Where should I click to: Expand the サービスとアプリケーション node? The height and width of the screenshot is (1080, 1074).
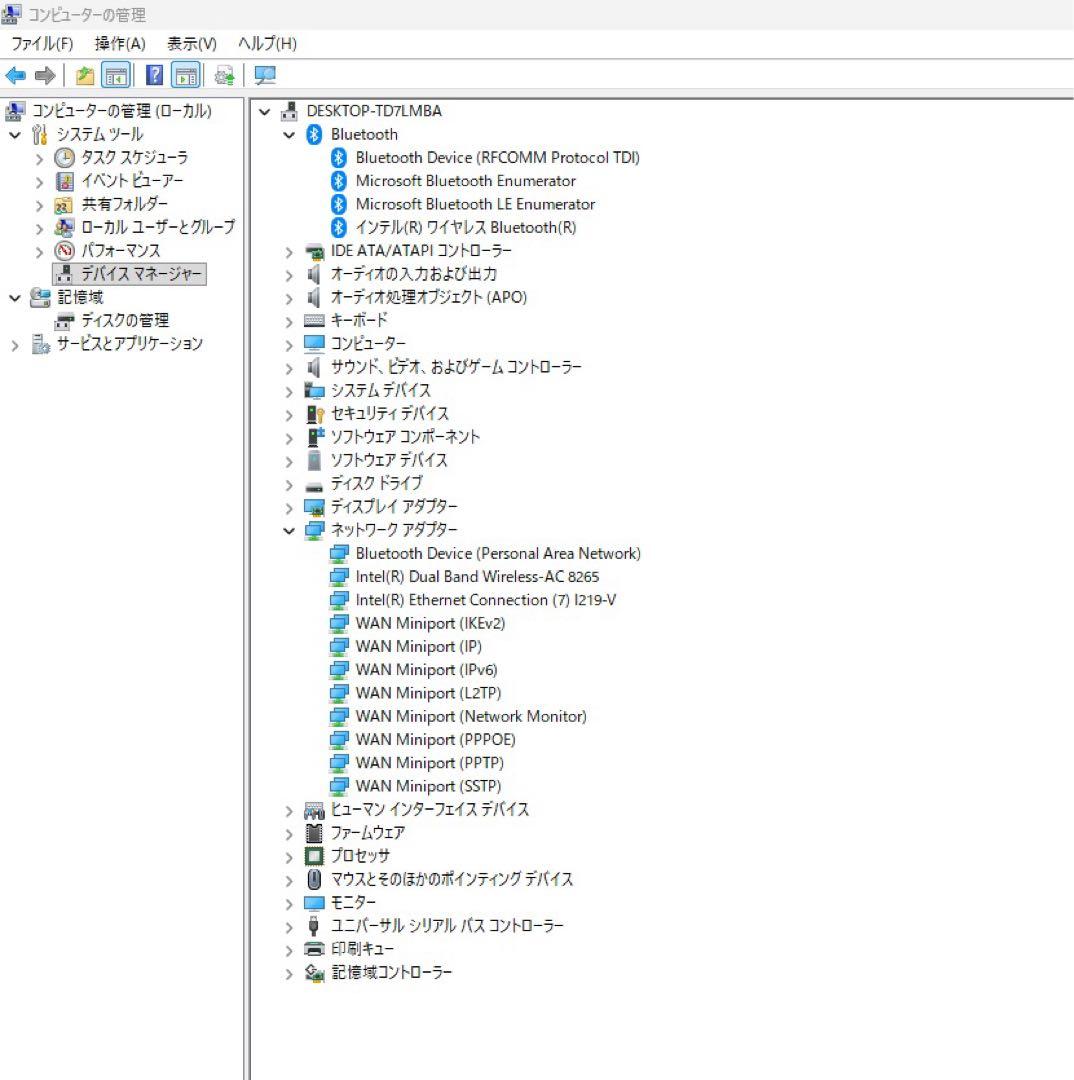14,344
